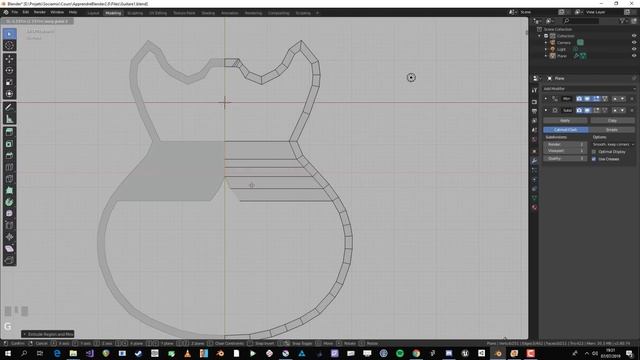Viewport: 640px width, 360px height.
Task: Adjust the Render subdivisions field
Action: pos(565,144)
